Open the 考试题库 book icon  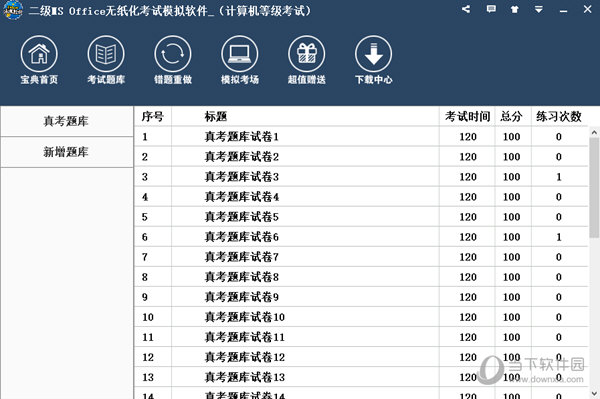106,54
